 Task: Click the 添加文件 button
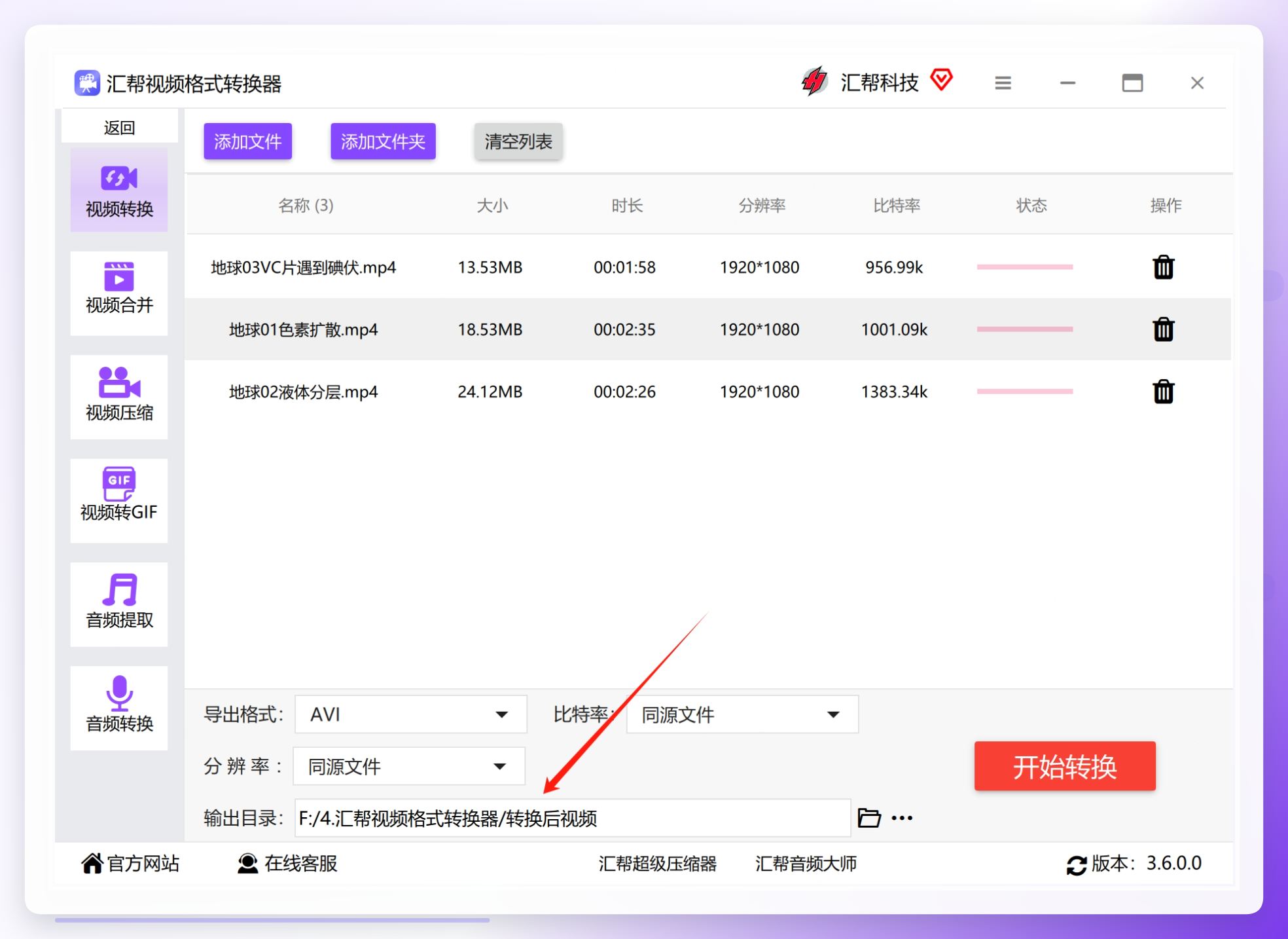pyautogui.click(x=247, y=141)
